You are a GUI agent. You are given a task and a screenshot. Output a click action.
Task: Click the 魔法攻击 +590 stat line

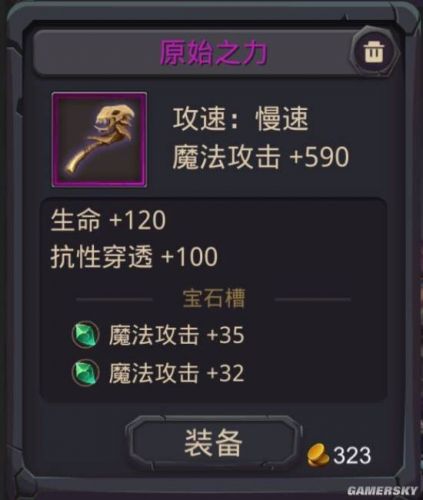coord(261,157)
